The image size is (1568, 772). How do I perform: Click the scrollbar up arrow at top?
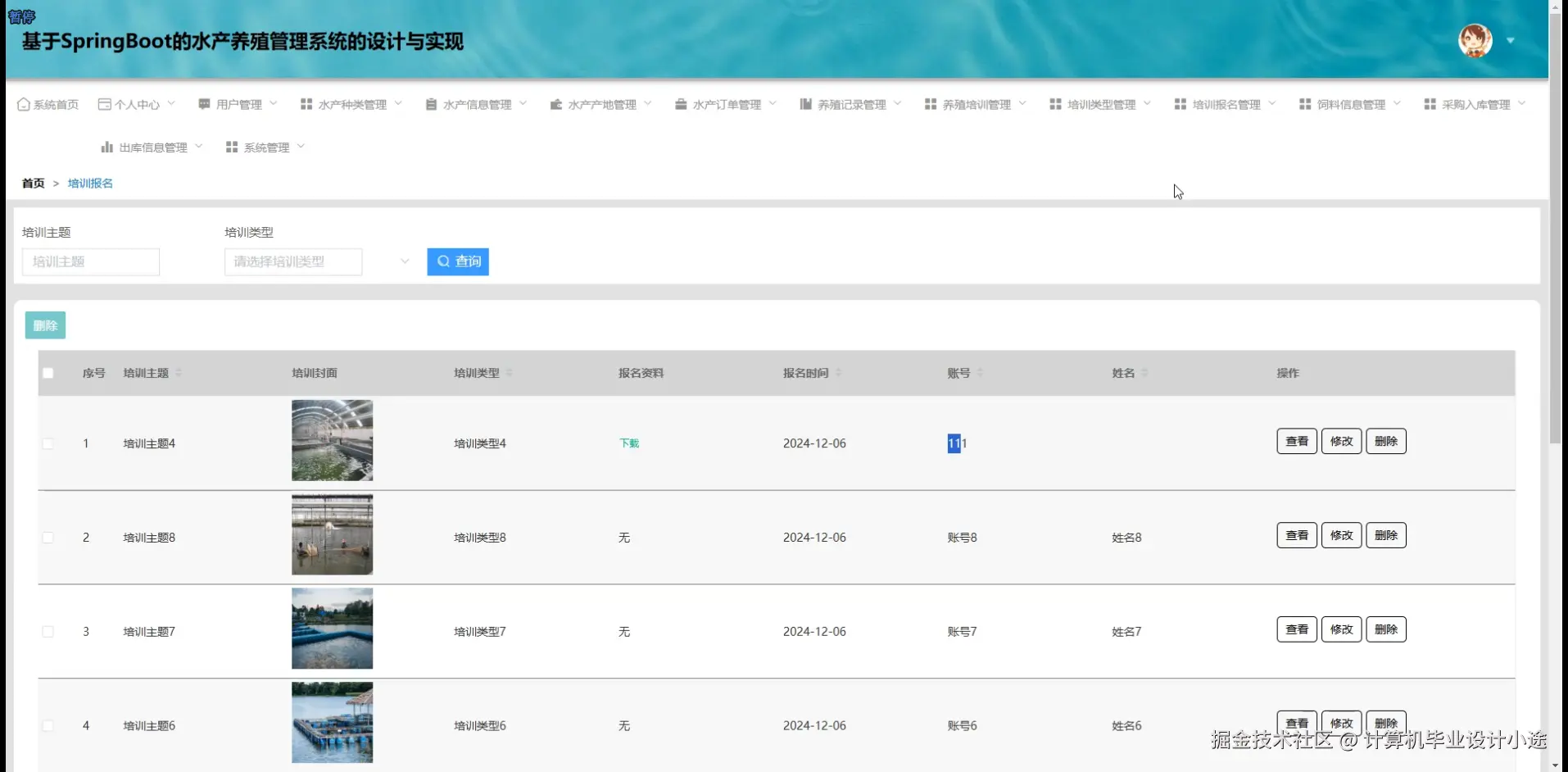[1555, 7]
